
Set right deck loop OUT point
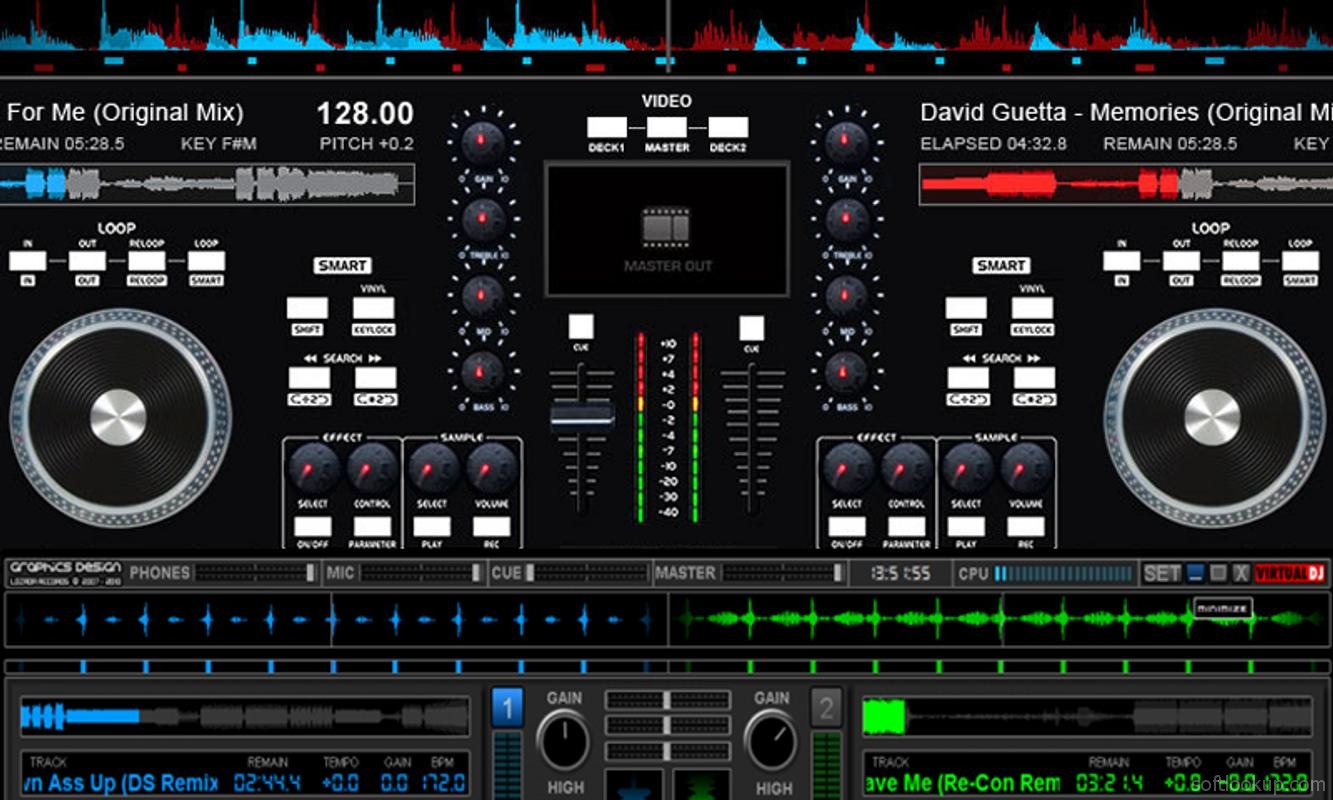[1181, 262]
